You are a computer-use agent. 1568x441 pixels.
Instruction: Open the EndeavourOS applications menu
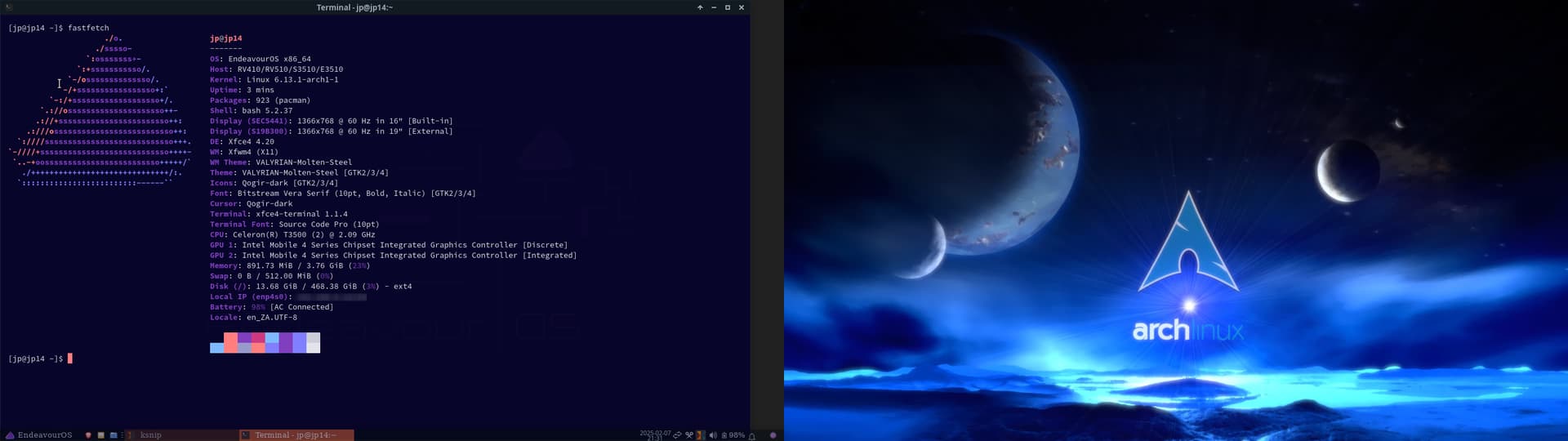pyautogui.click(x=38, y=435)
